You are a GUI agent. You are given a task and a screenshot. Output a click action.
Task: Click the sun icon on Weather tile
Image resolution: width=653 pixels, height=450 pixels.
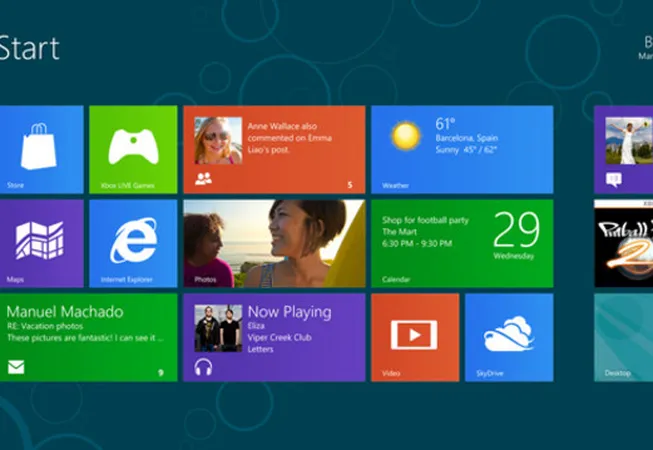coord(406,136)
